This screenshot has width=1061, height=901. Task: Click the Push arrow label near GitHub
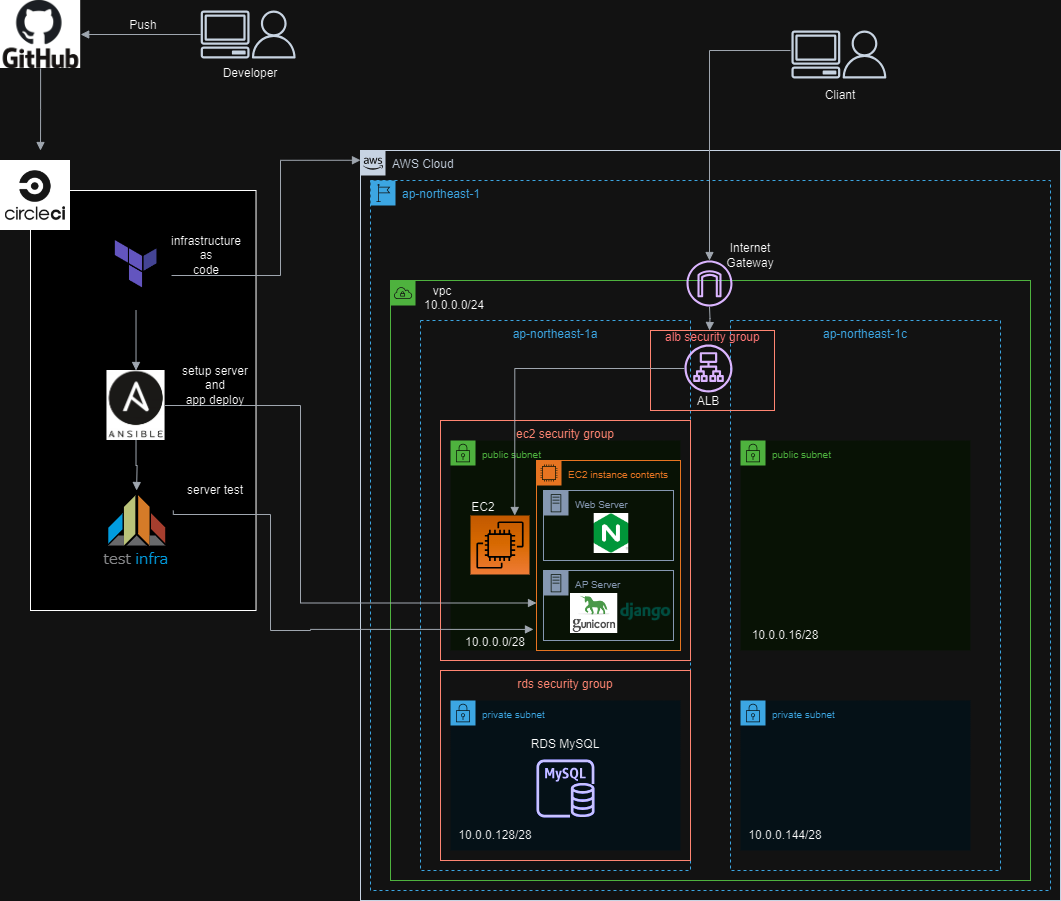(142, 24)
